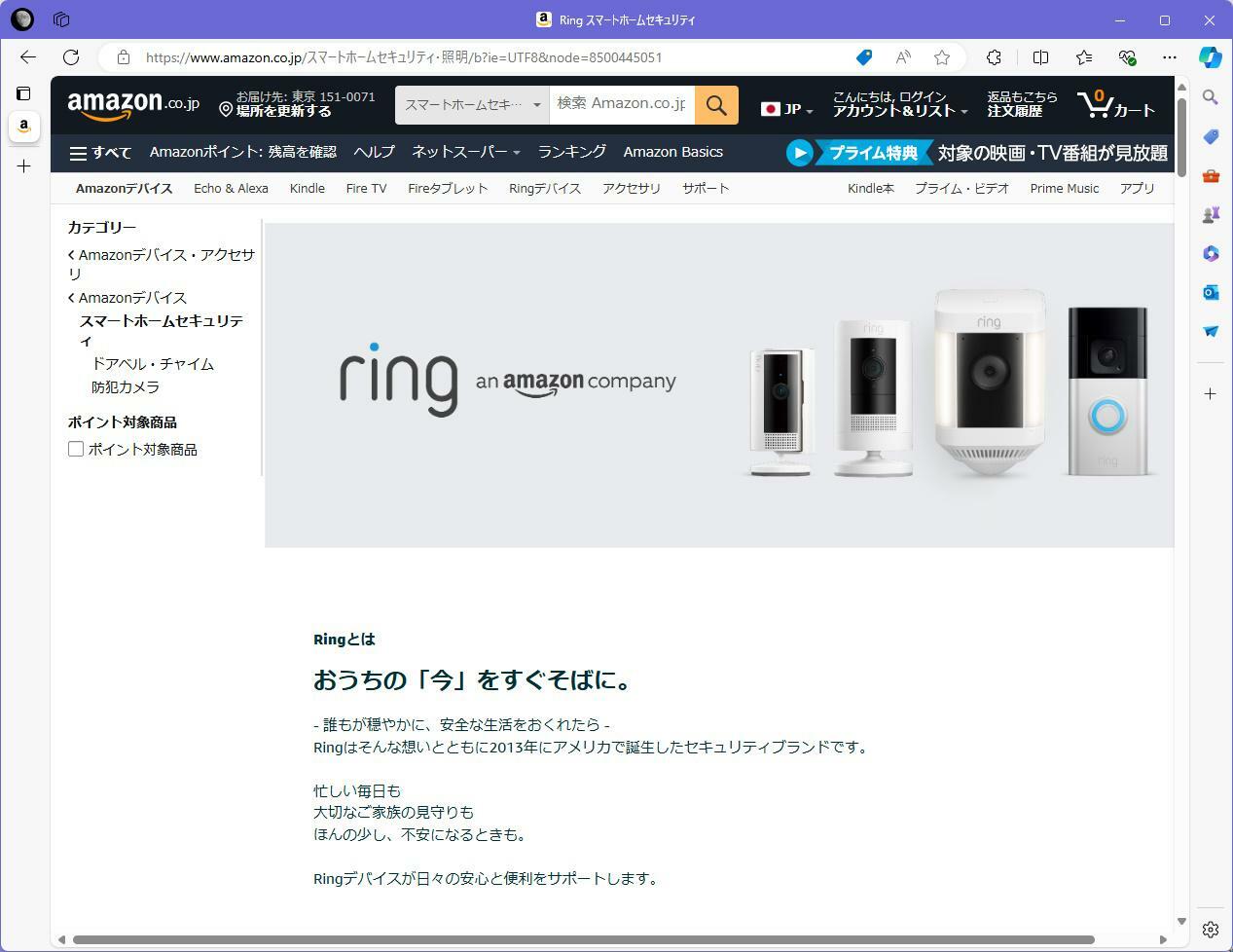This screenshot has height=952, width=1233.
Task: Open Prime Music nav link
Action: coord(1065,188)
